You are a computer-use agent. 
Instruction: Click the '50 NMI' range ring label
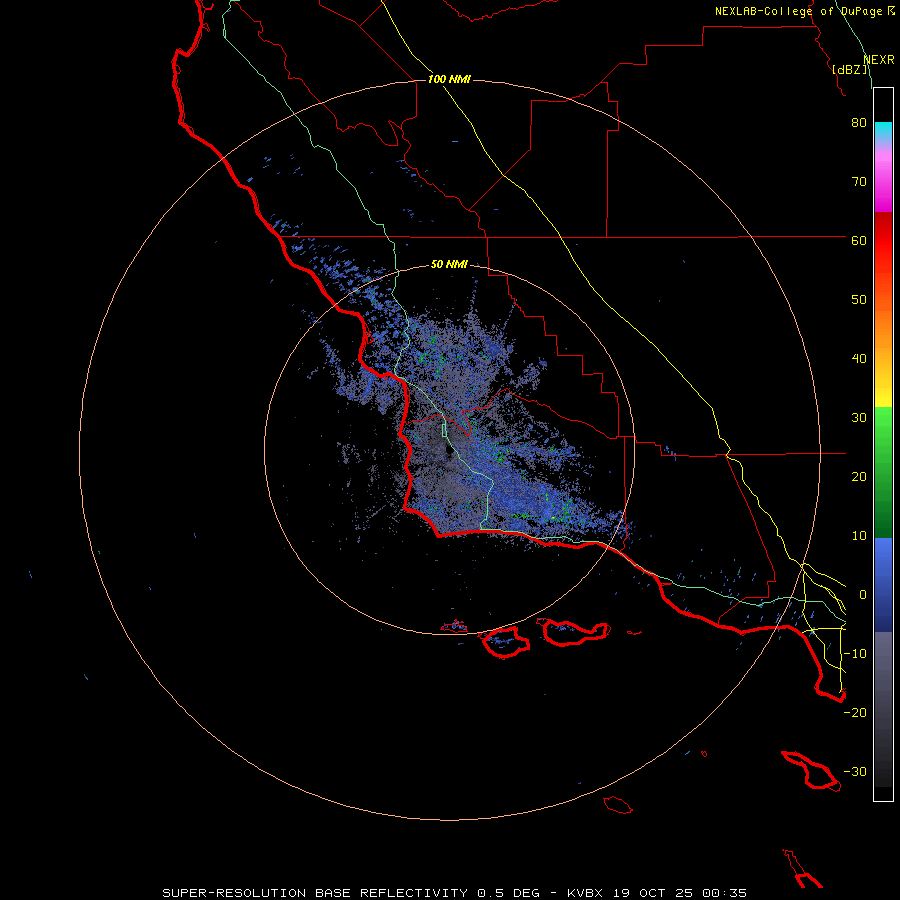[x=449, y=265]
